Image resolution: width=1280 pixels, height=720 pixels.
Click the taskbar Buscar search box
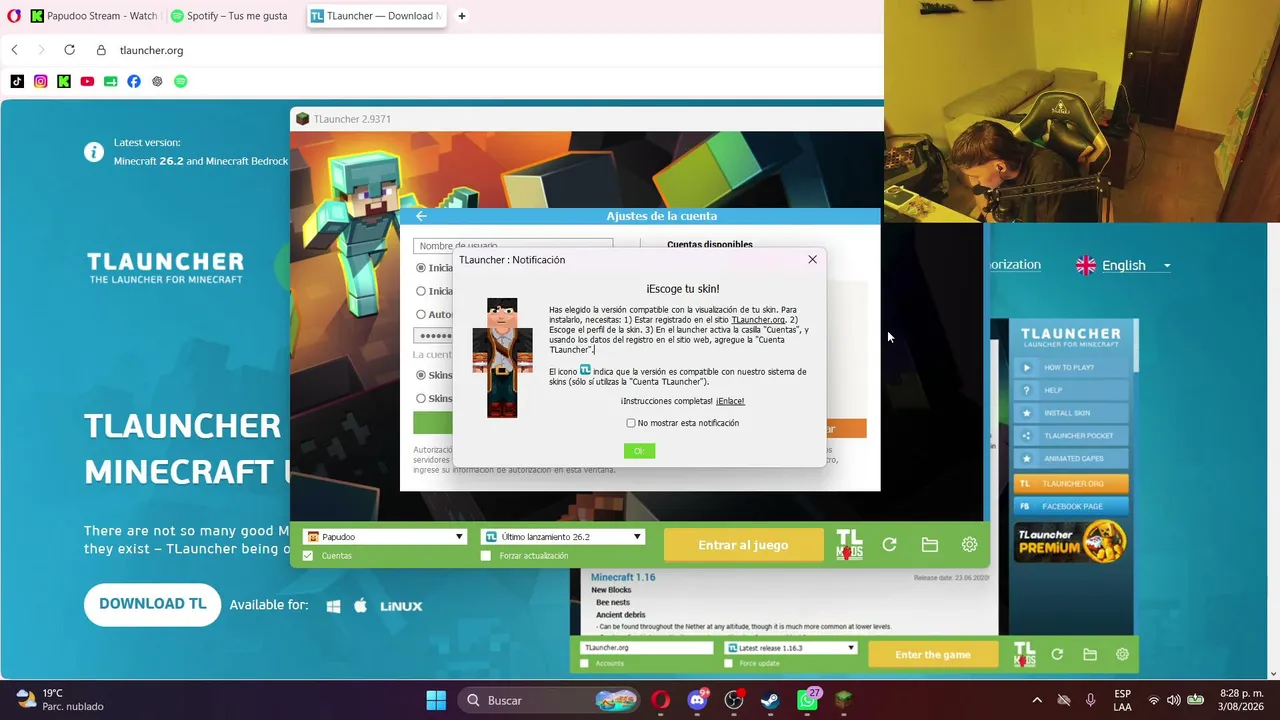pos(550,700)
